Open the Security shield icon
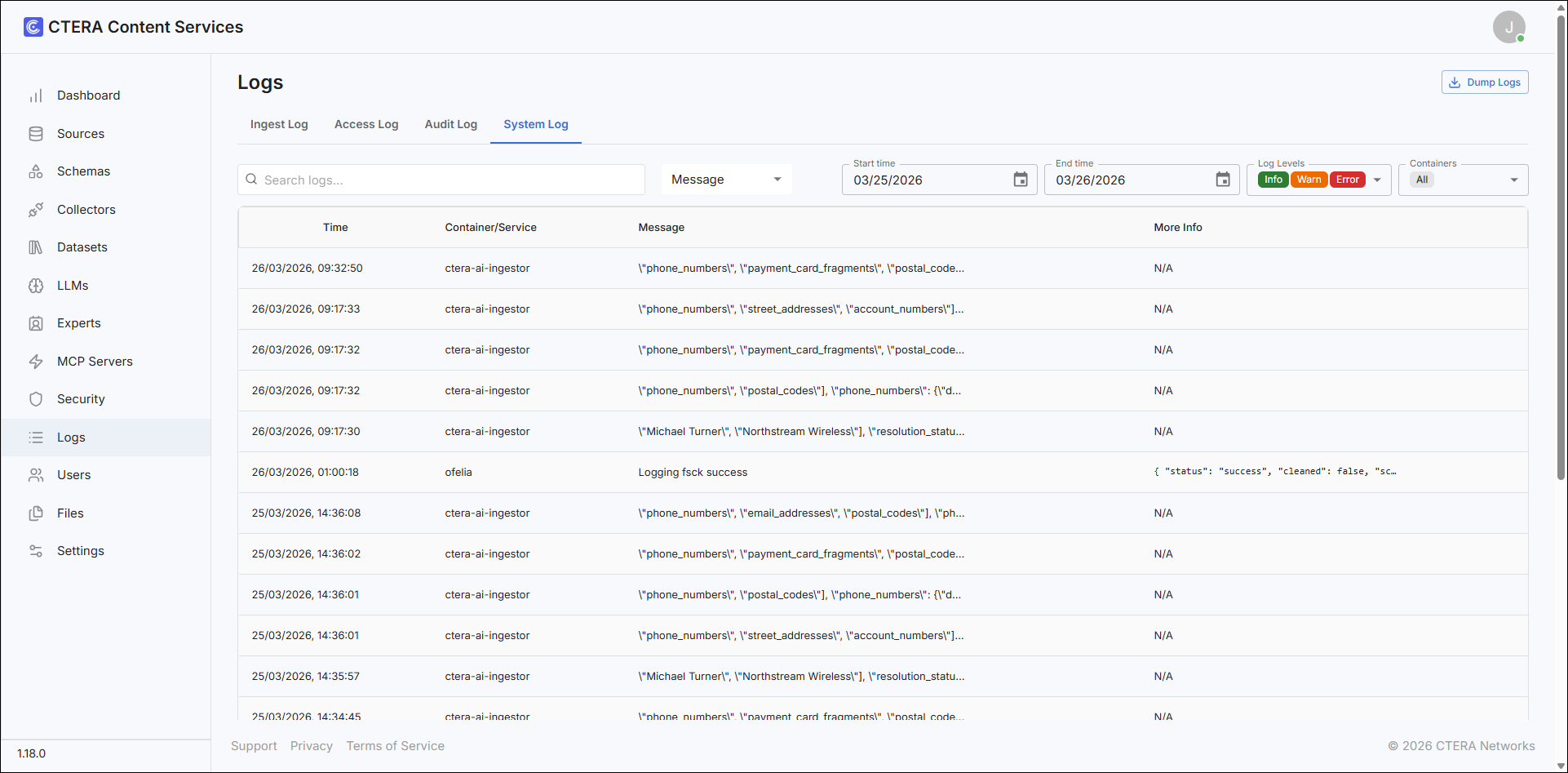Viewport: 1568px width, 773px height. tap(36, 399)
